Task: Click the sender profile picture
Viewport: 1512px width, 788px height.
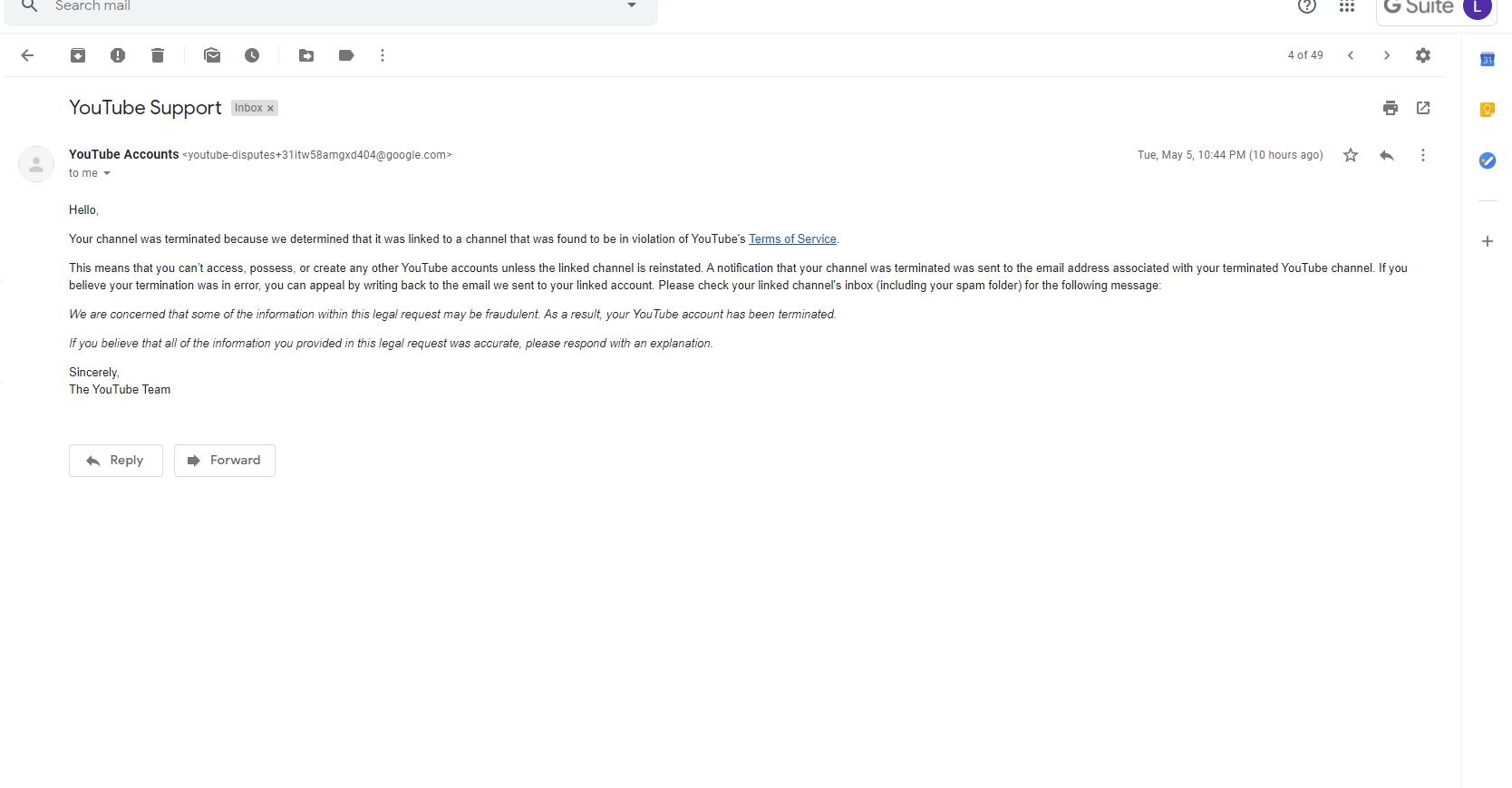Action: (x=36, y=164)
